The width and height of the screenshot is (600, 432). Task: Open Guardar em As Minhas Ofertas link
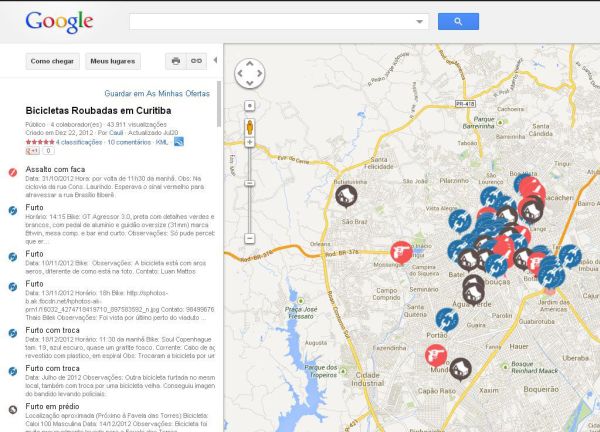pos(157,93)
